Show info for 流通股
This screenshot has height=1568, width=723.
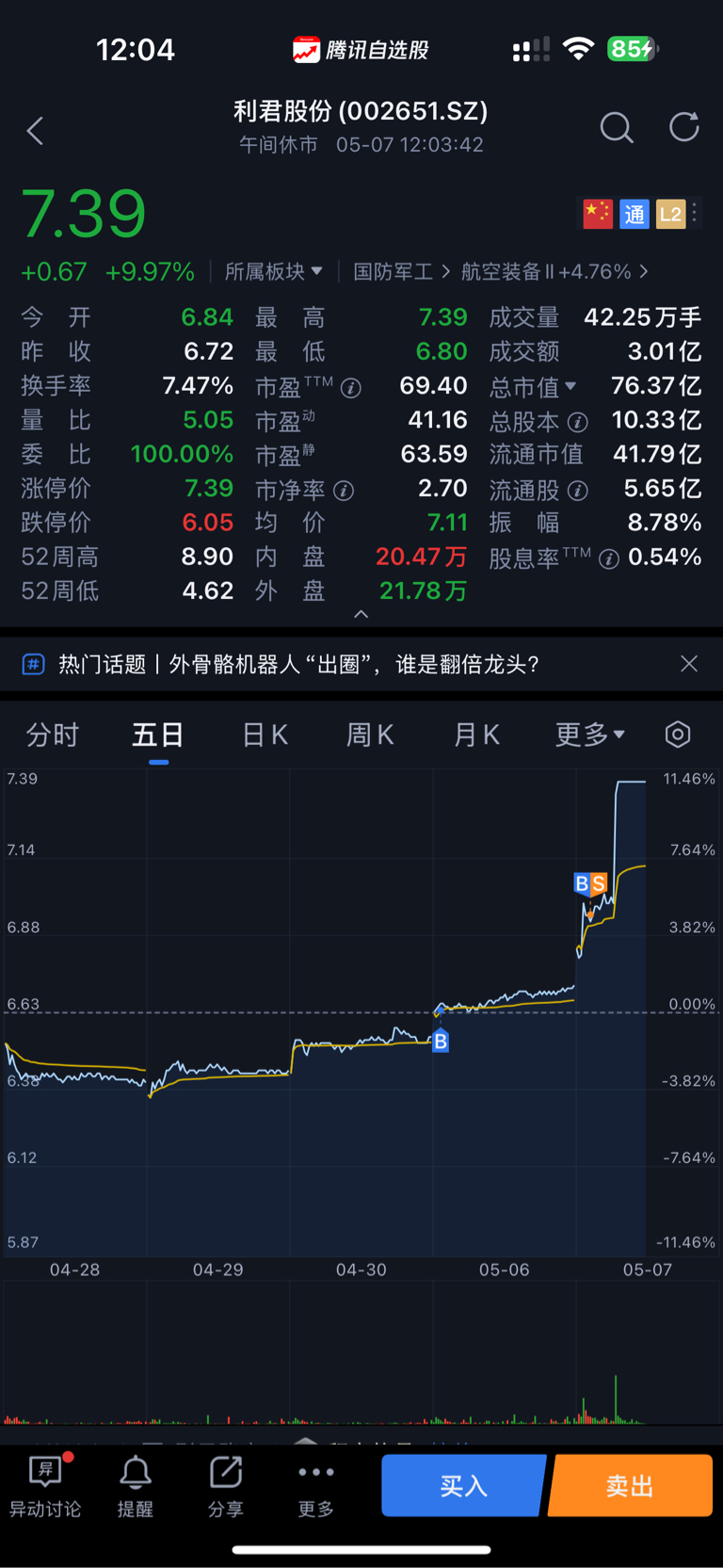[x=578, y=491]
